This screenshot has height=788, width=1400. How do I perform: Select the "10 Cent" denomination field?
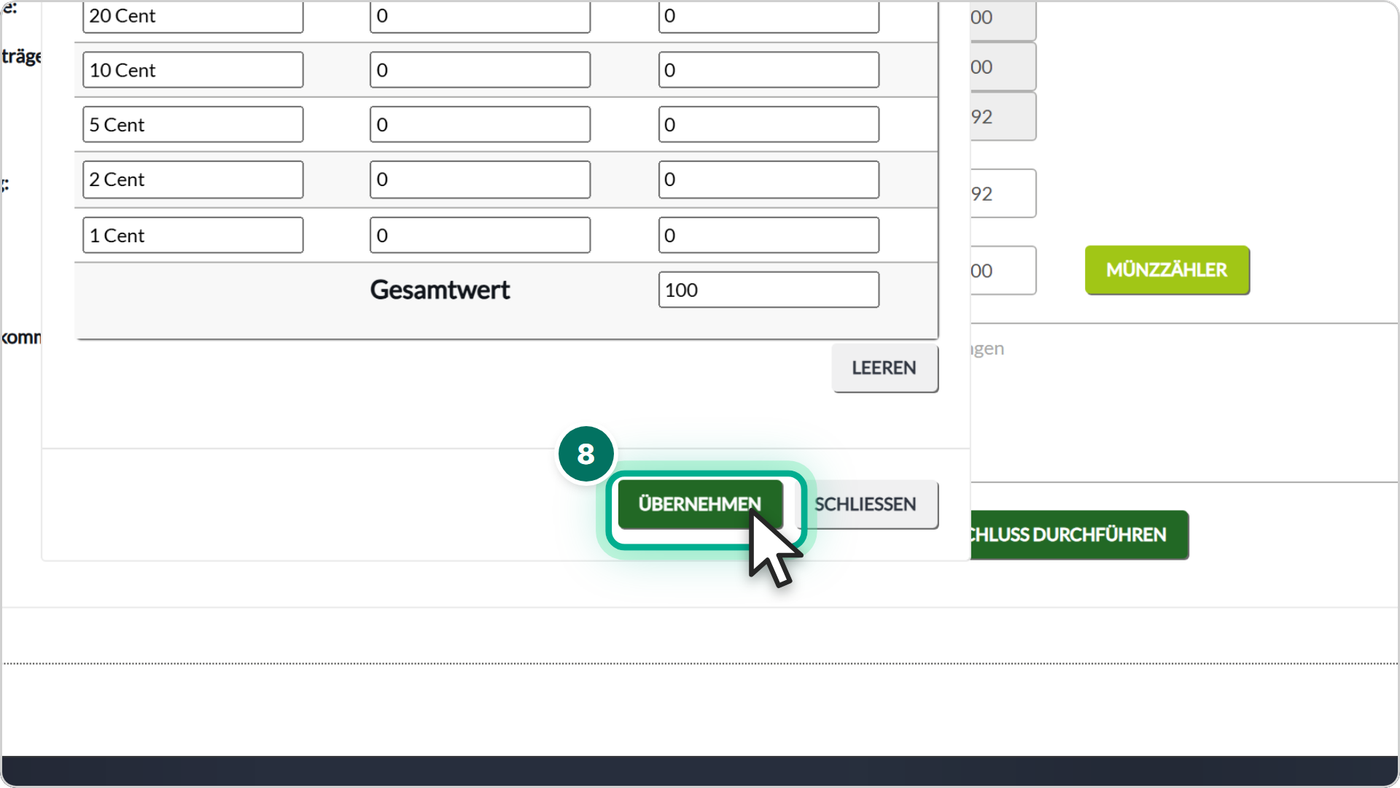(193, 70)
